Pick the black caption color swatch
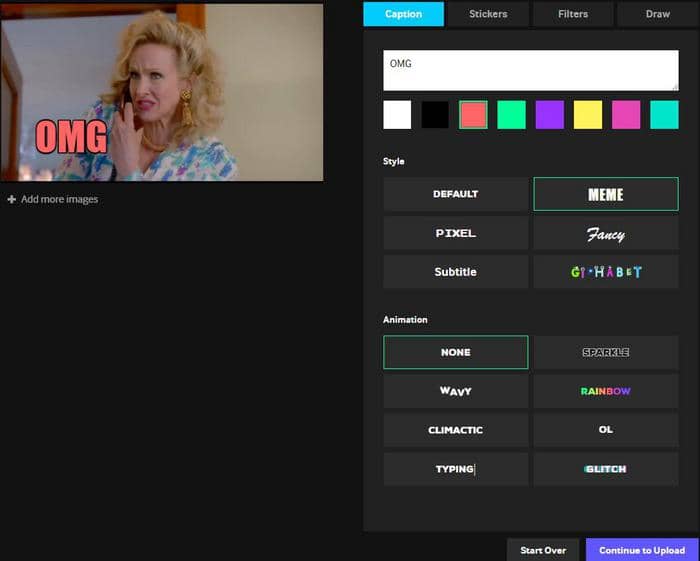 coord(435,115)
